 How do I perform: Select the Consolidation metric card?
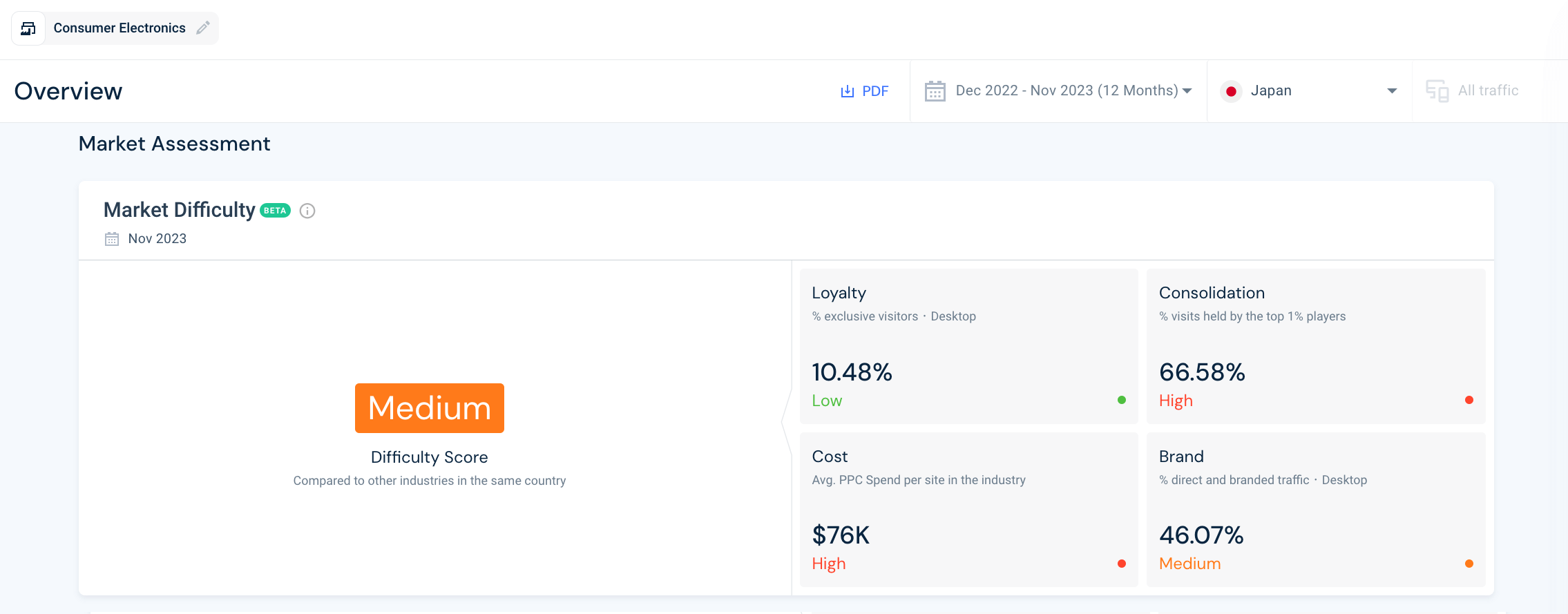[1315, 346]
